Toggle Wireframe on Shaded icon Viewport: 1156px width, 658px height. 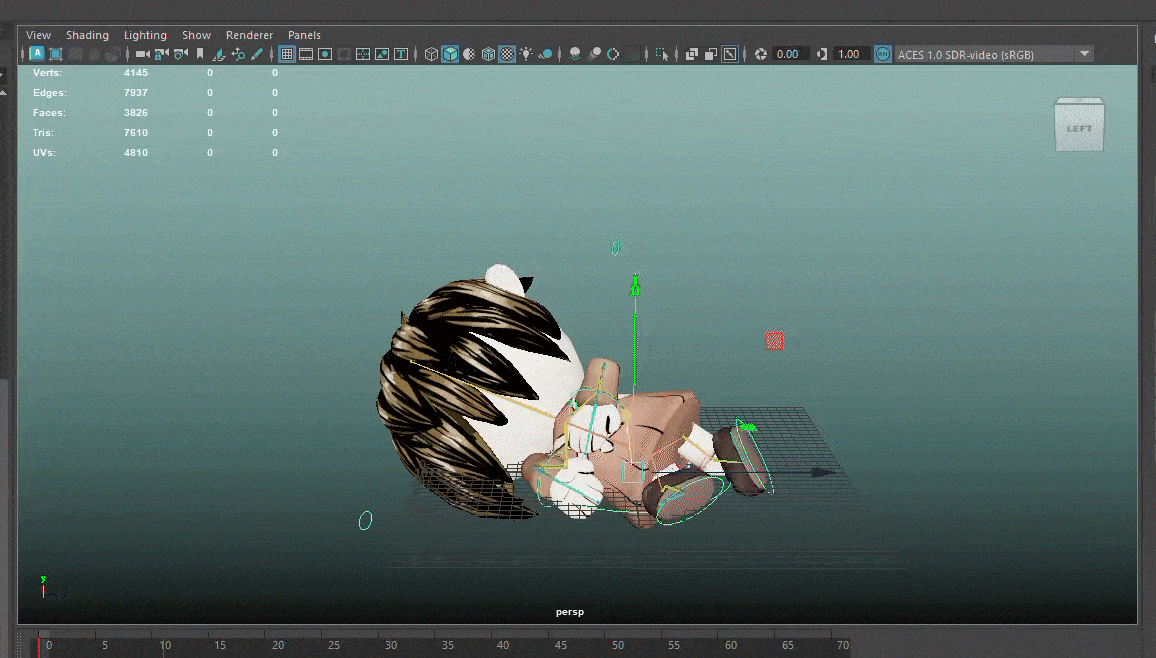point(488,54)
